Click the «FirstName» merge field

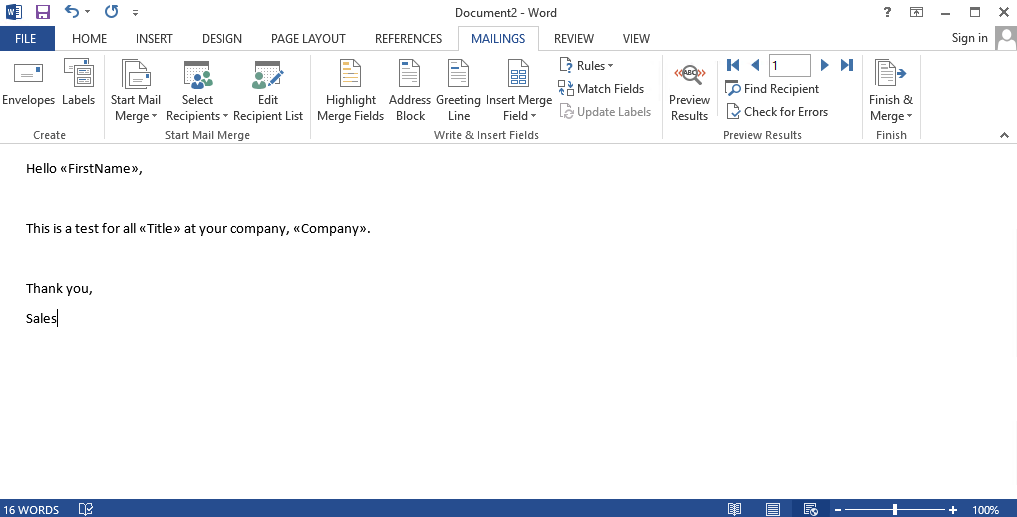tap(99, 169)
